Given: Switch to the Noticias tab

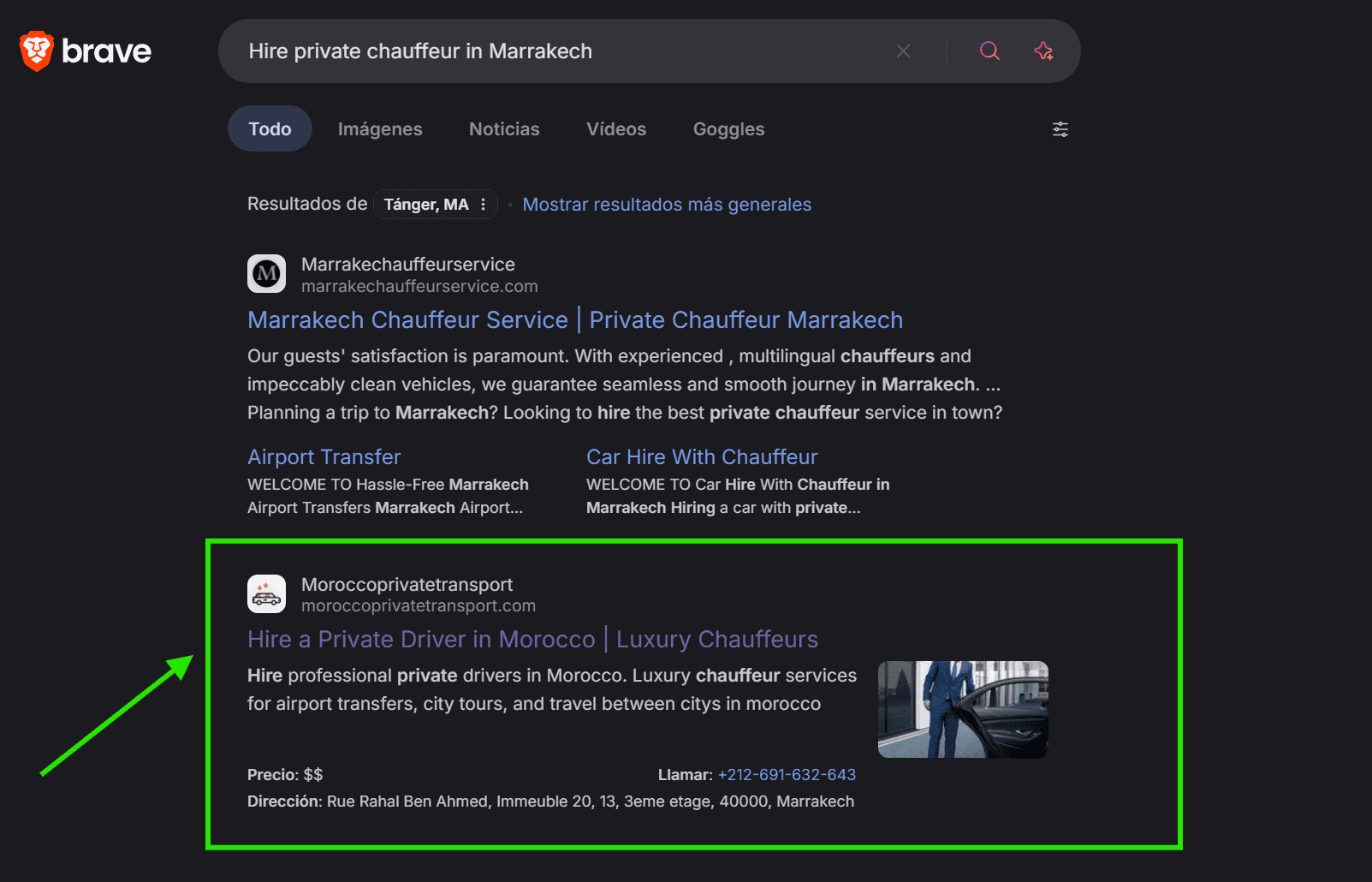Looking at the screenshot, I should (x=504, y=129).
